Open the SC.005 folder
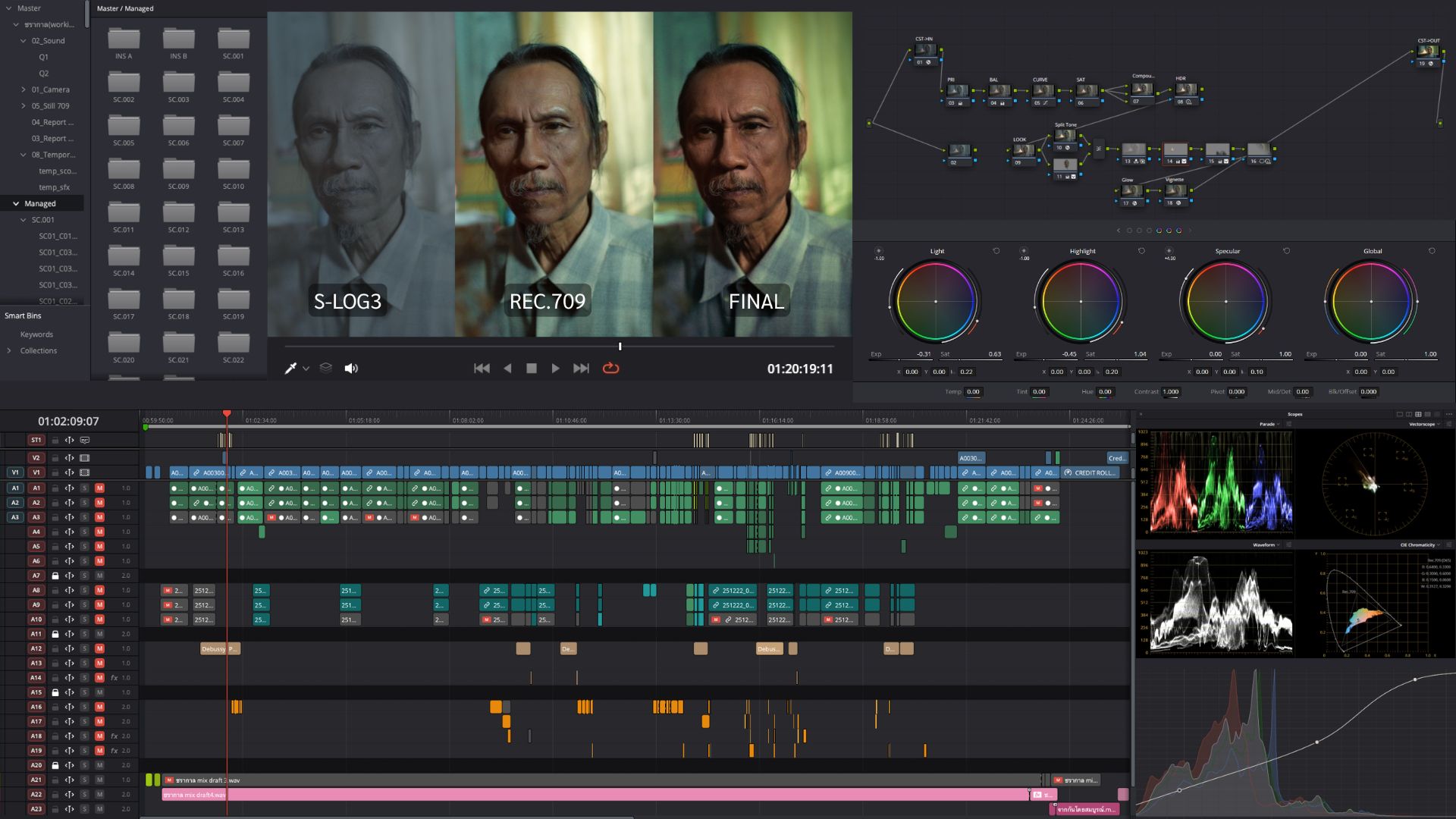Screen dimensions: 1456x819 [124, 130]
